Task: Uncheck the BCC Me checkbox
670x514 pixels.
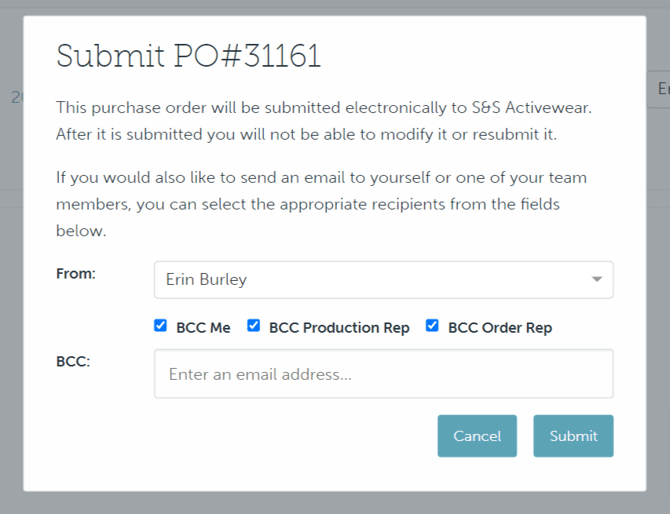Action: (x=160, y=326)
